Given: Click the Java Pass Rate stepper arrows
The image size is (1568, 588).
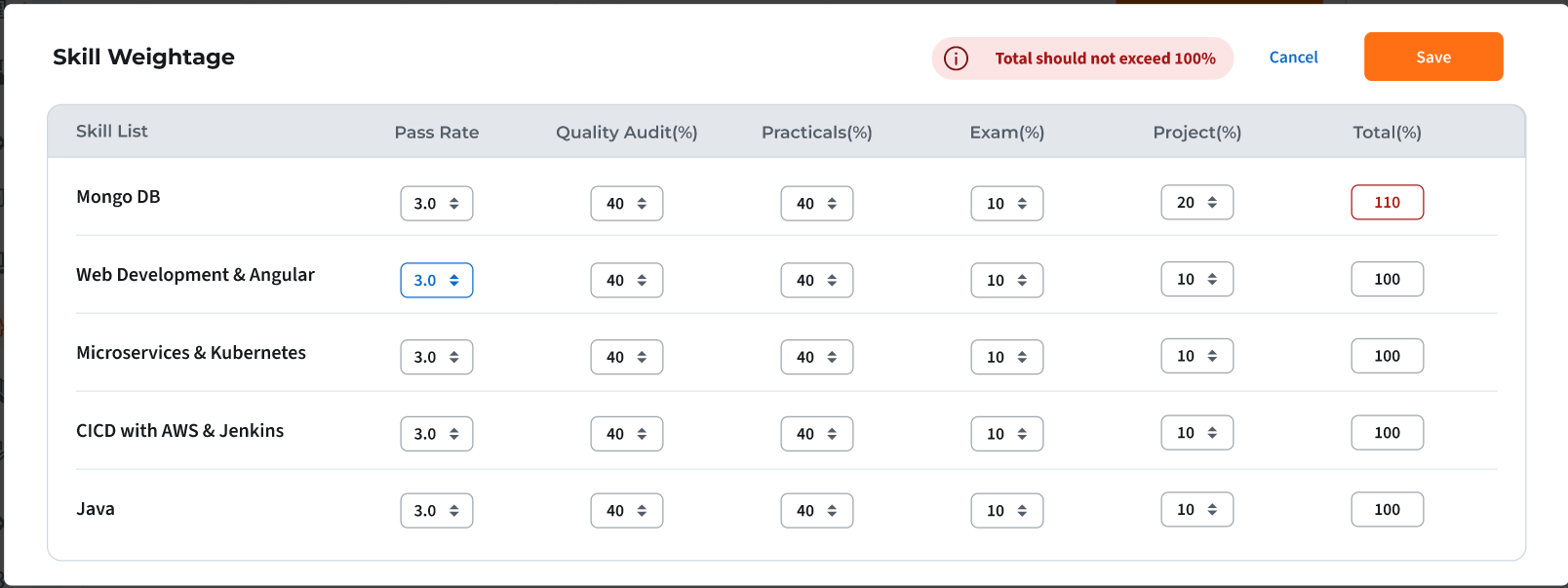Looking at the screenshot, I should pos(454,511).
